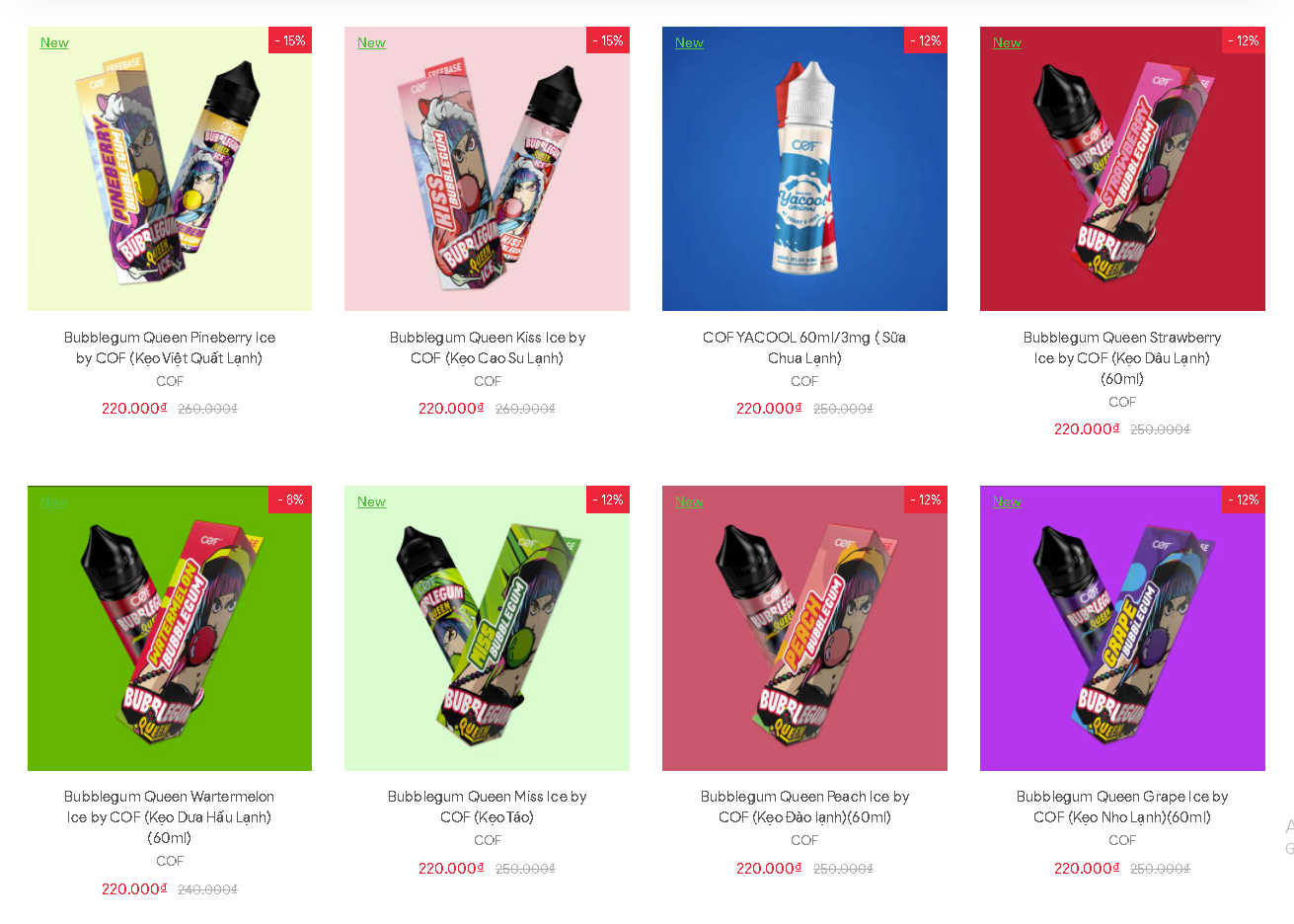Click the Bubblegum Queen Kiss Ice title link

(x=487, y=347)
